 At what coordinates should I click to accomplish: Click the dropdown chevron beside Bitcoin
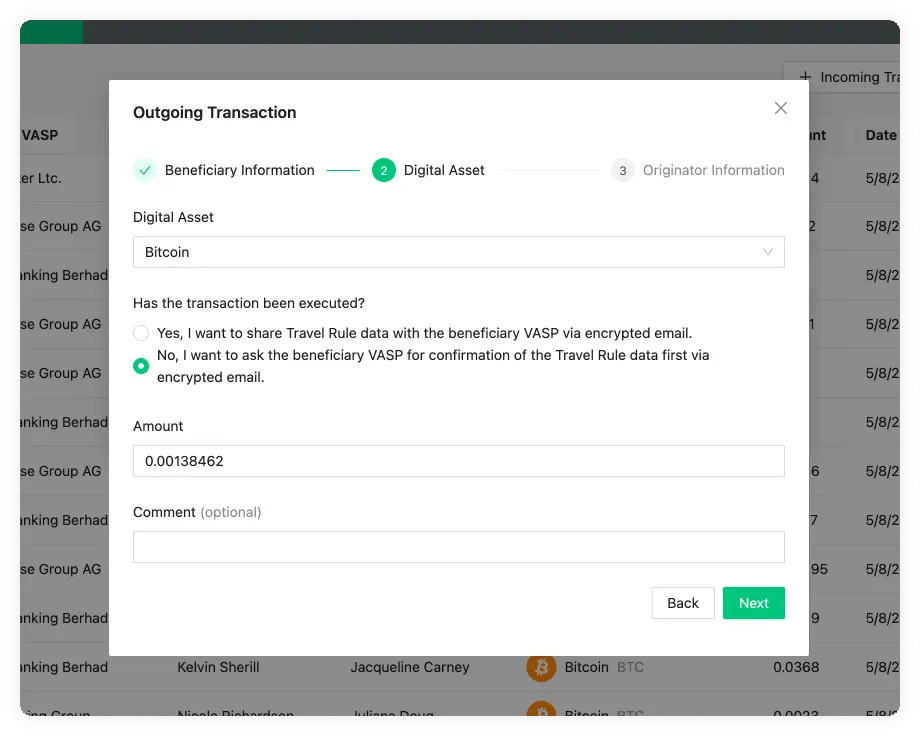pyautogui.click(x=768, y=252)
